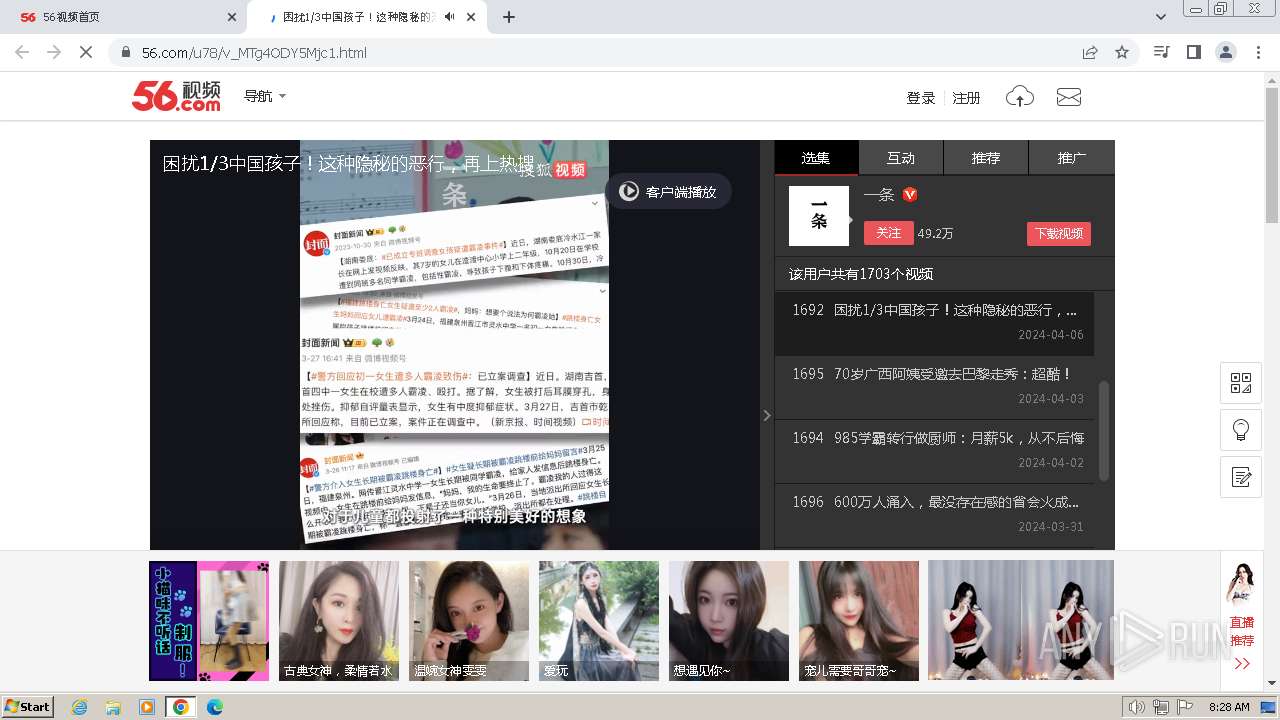1280x720 pixels.
Task: Open the 温婉女神雯雯 thumbnail
Action: (469, 621)
